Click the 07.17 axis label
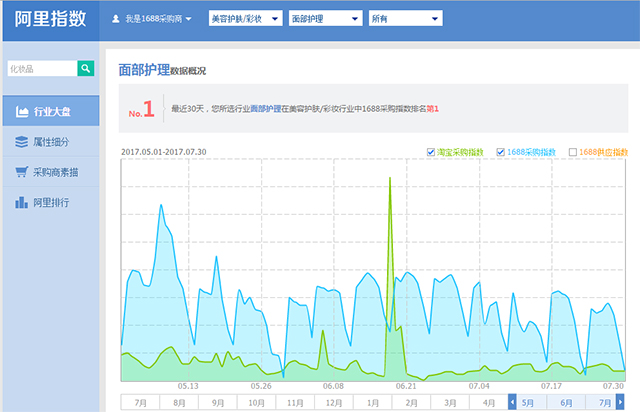Image resolution: width=640 pixels, height=412 pixels. (551, 386)
